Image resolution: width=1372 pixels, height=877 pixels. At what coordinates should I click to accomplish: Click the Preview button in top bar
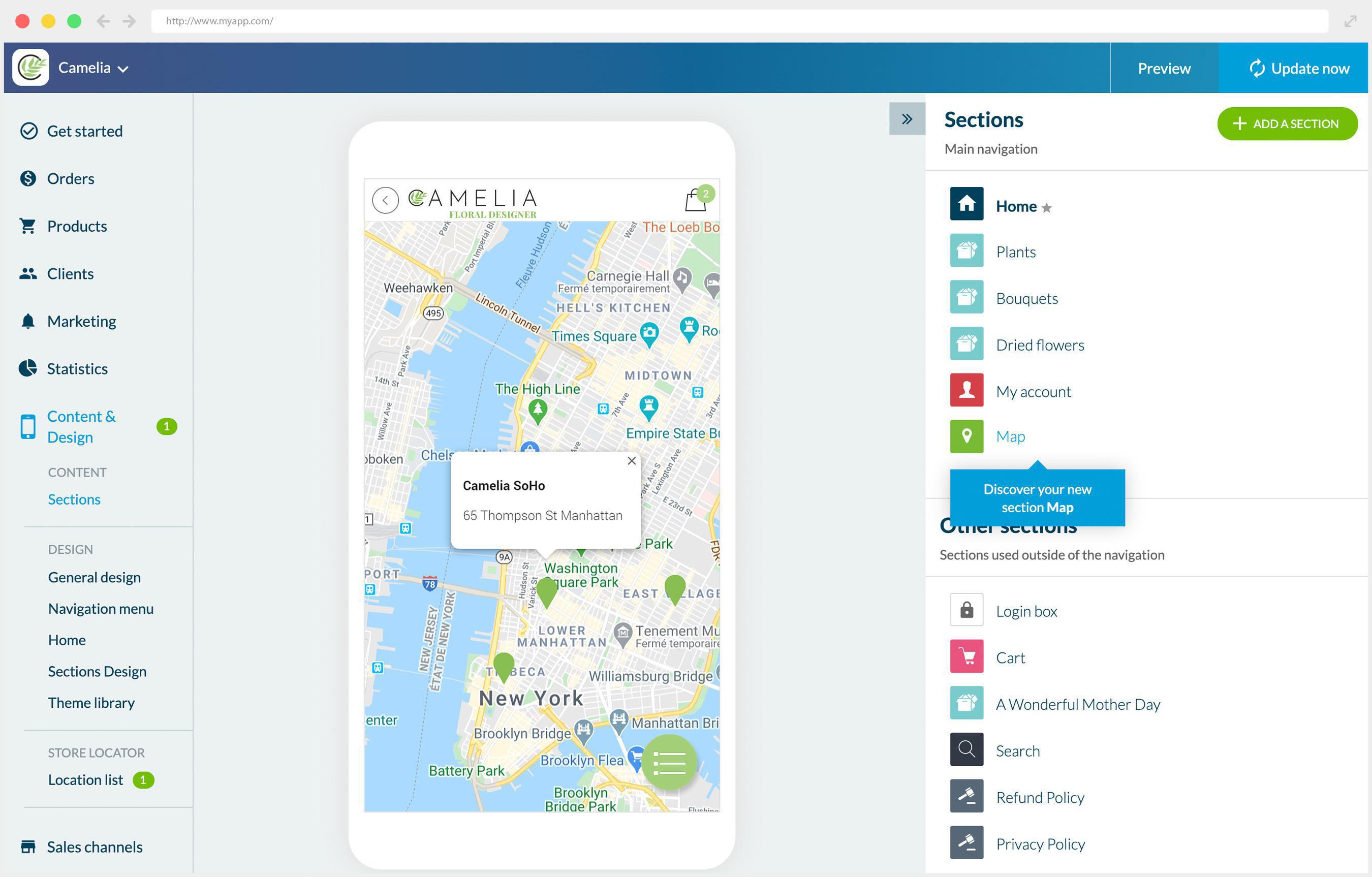coord(1164,69)
